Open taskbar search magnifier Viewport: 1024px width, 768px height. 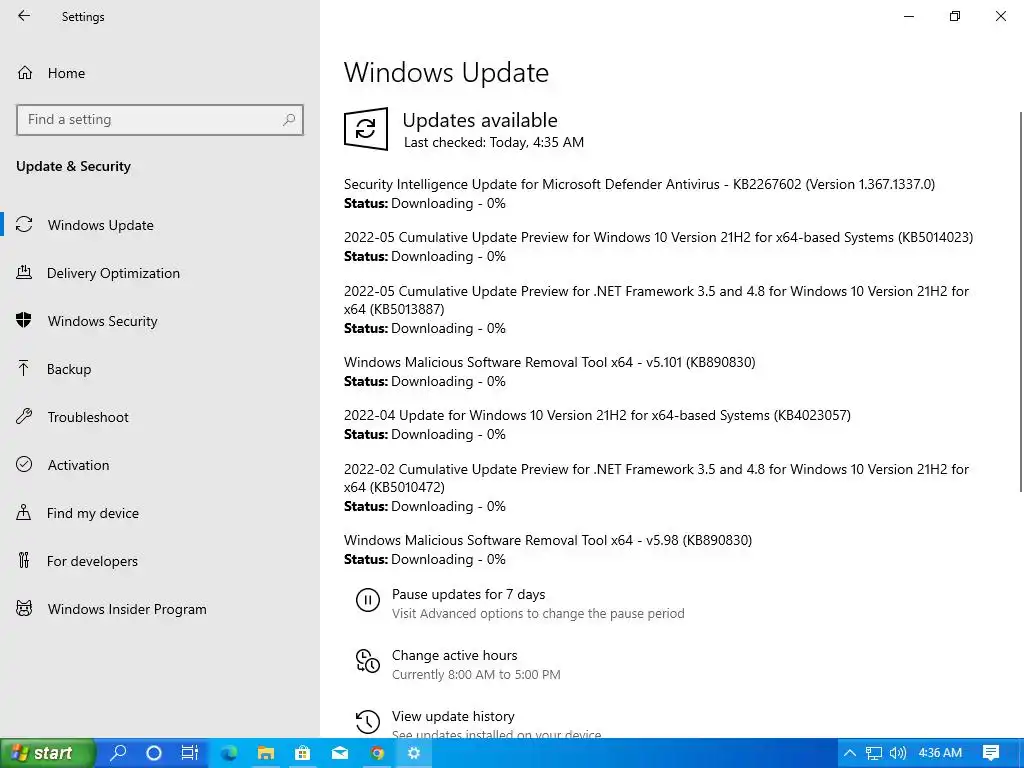(x=119, y=753)
